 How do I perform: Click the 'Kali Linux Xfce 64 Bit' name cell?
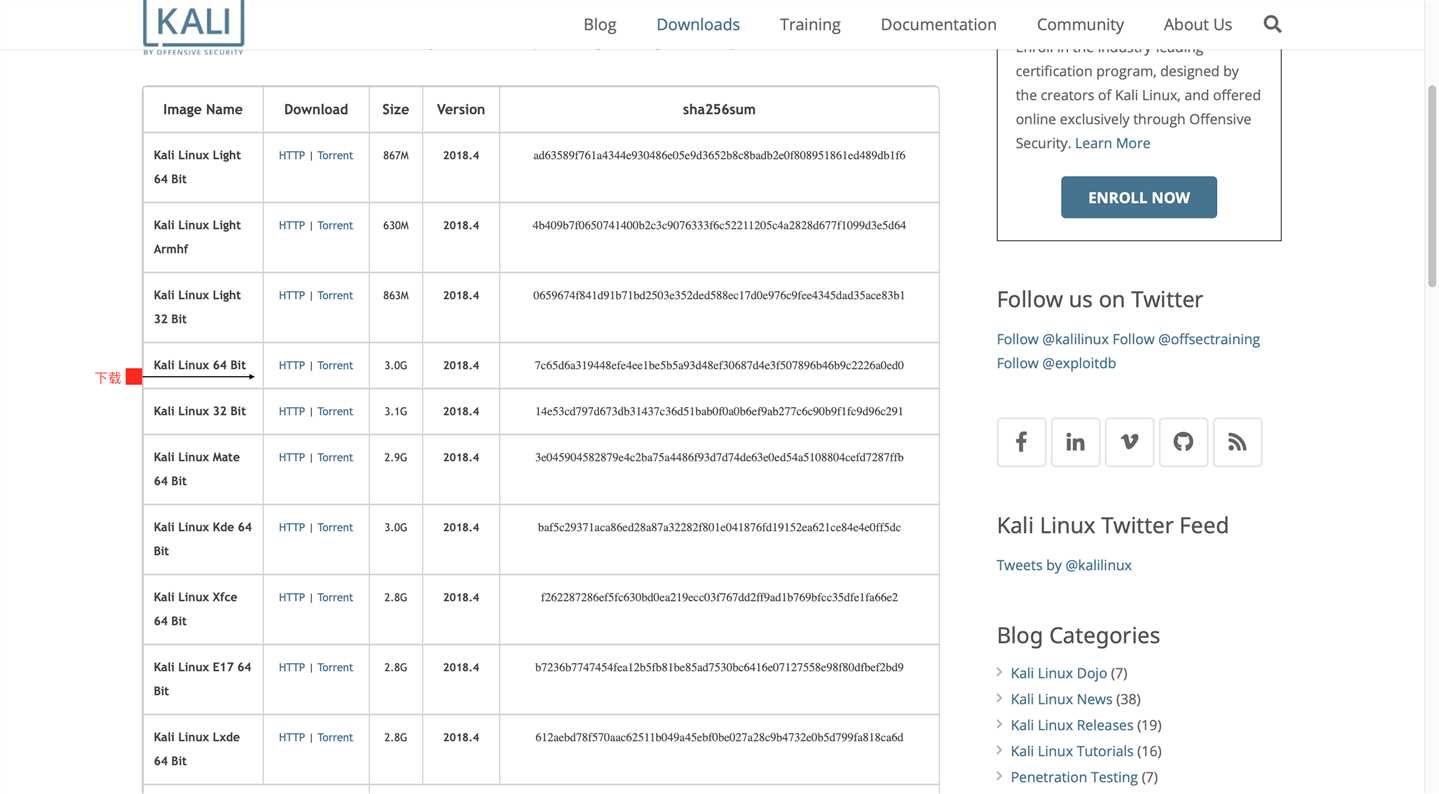(x=203, y=609)
